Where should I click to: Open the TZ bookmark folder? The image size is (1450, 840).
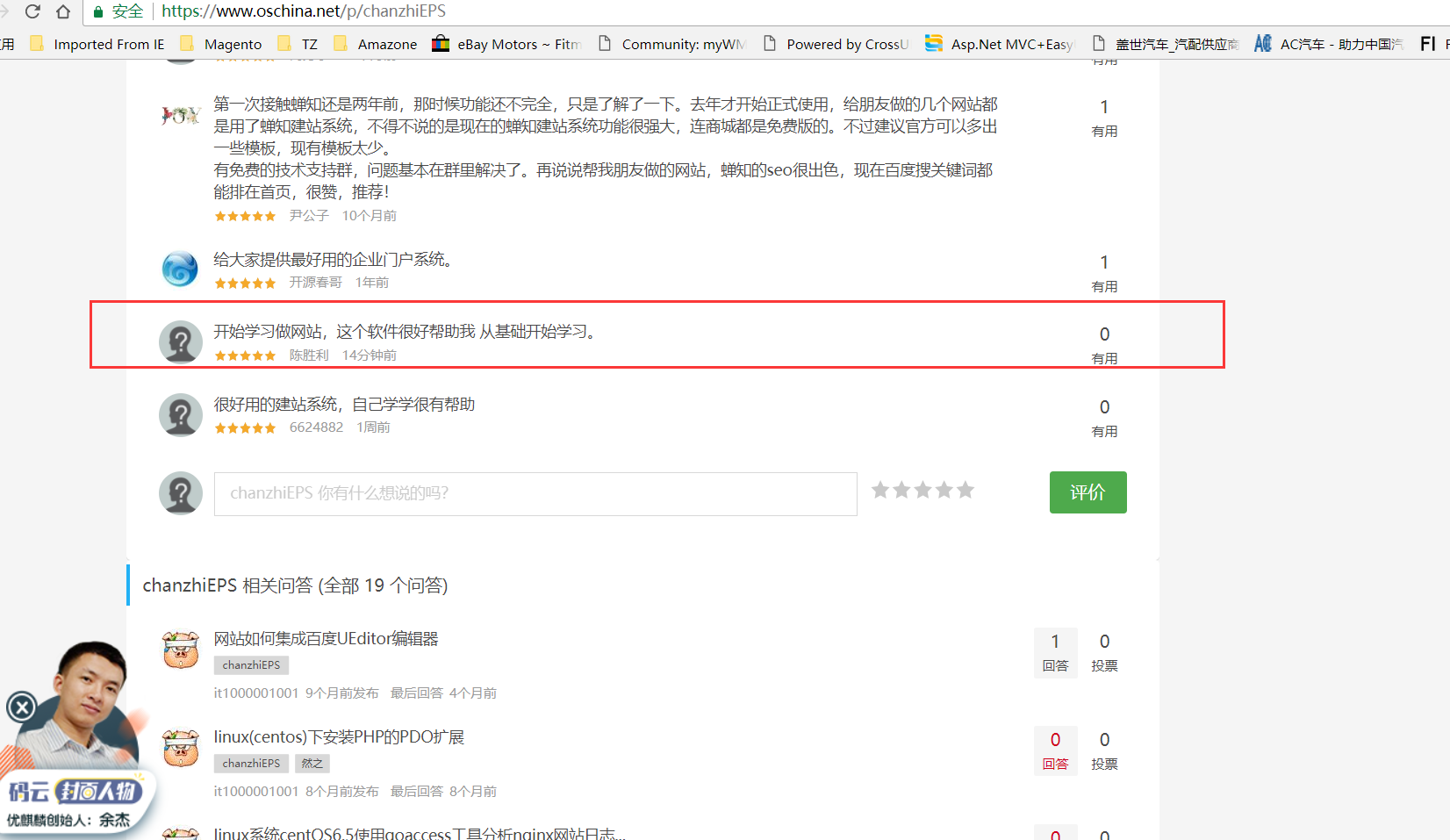click(298, 44)
